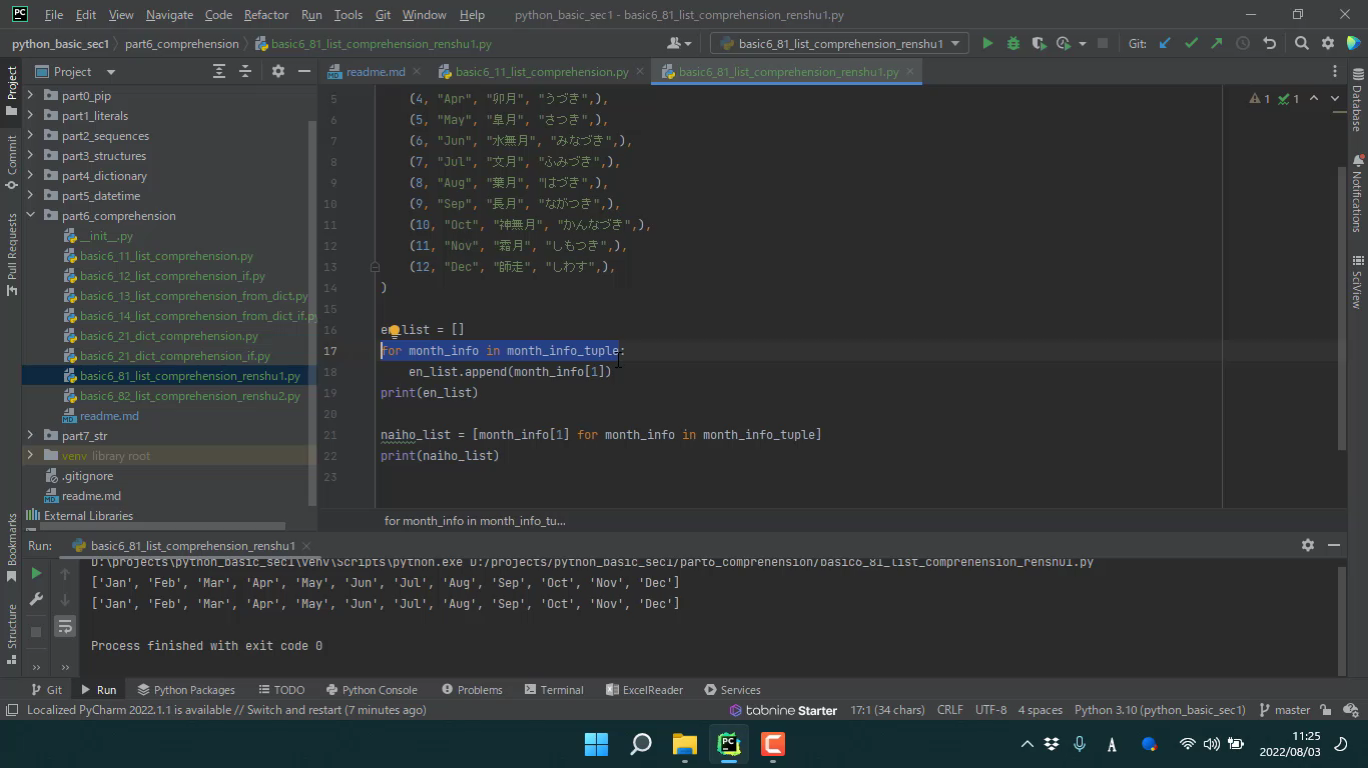Rerun script in Run tool window
Image resolution: width=1368 pixels, height=768 pixels.
(36, 573)
